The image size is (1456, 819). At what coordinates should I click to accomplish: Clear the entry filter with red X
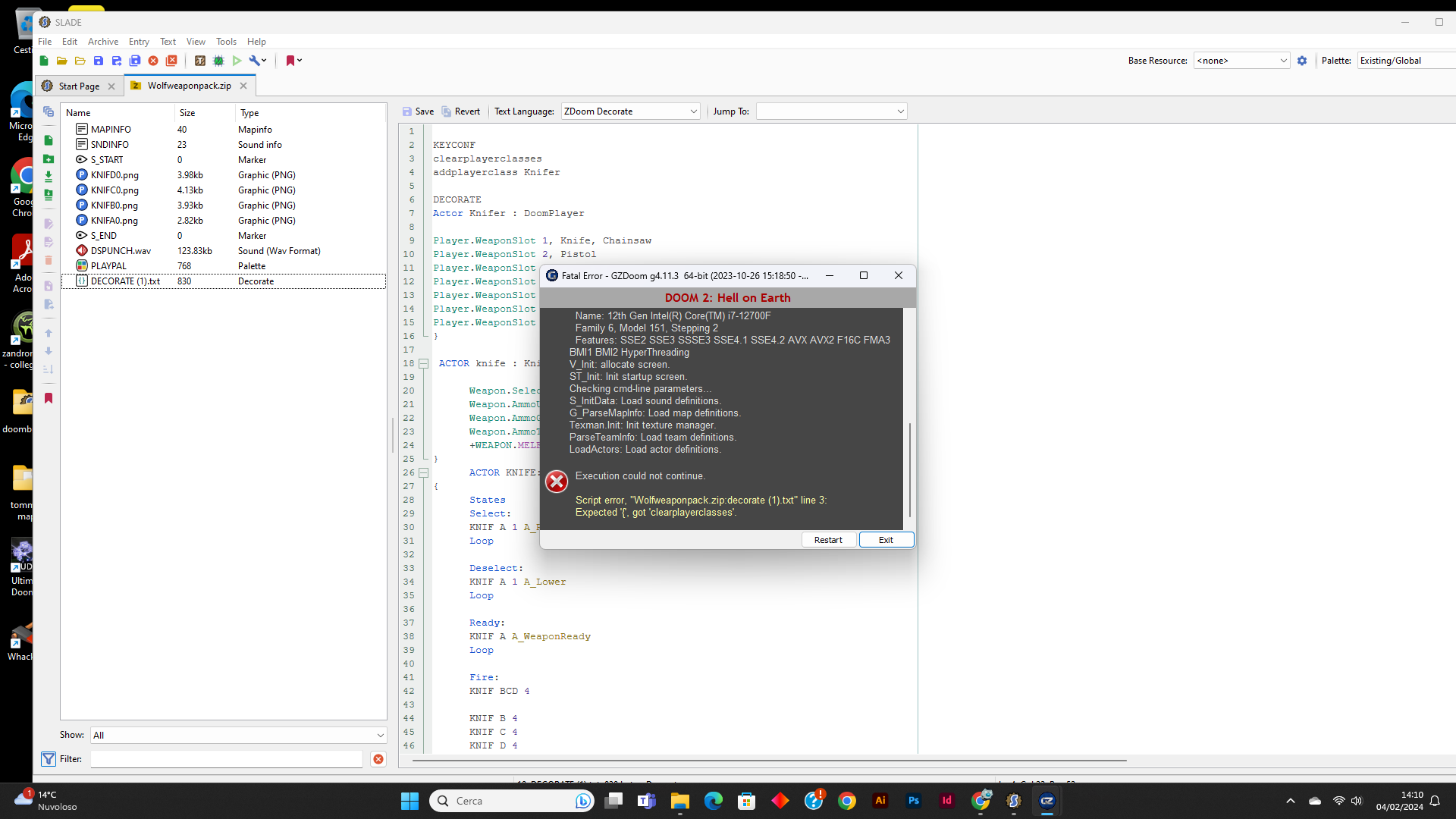pyautogui.click(x=378, y=759)
